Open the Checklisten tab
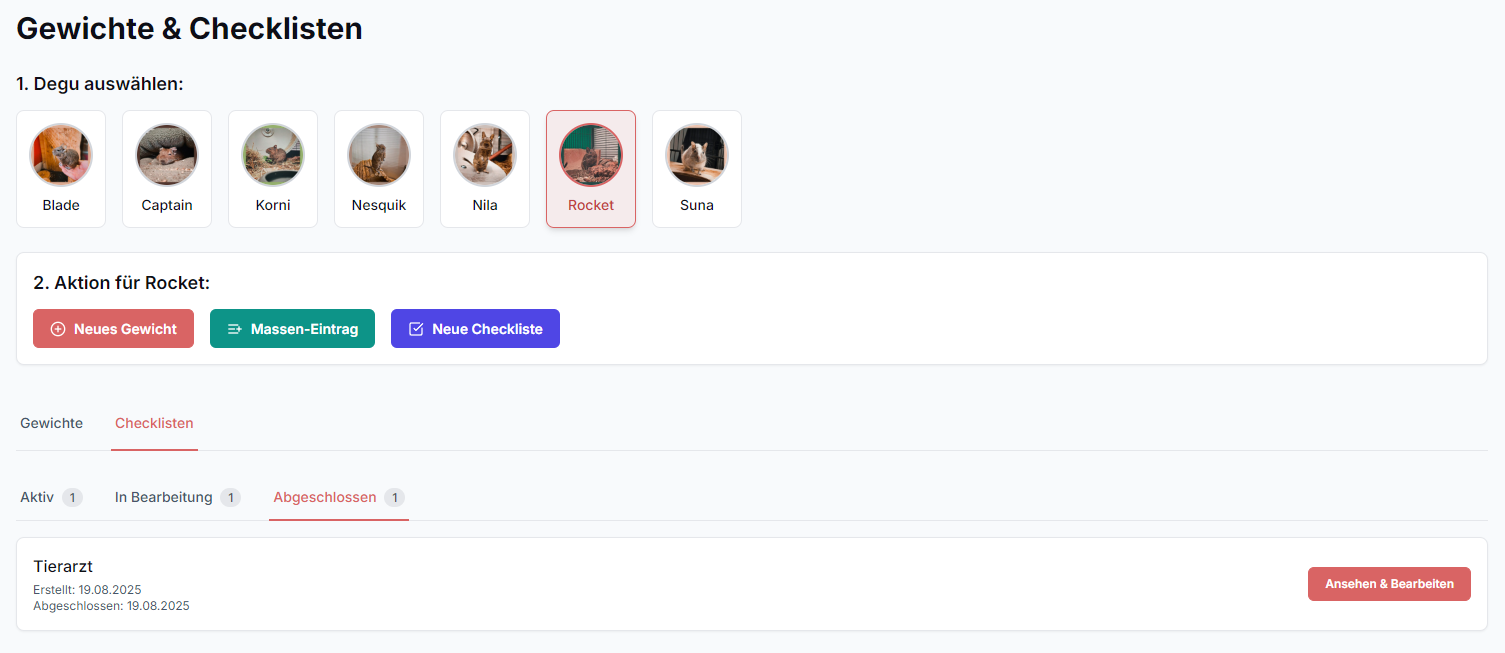 pos(154,423)
